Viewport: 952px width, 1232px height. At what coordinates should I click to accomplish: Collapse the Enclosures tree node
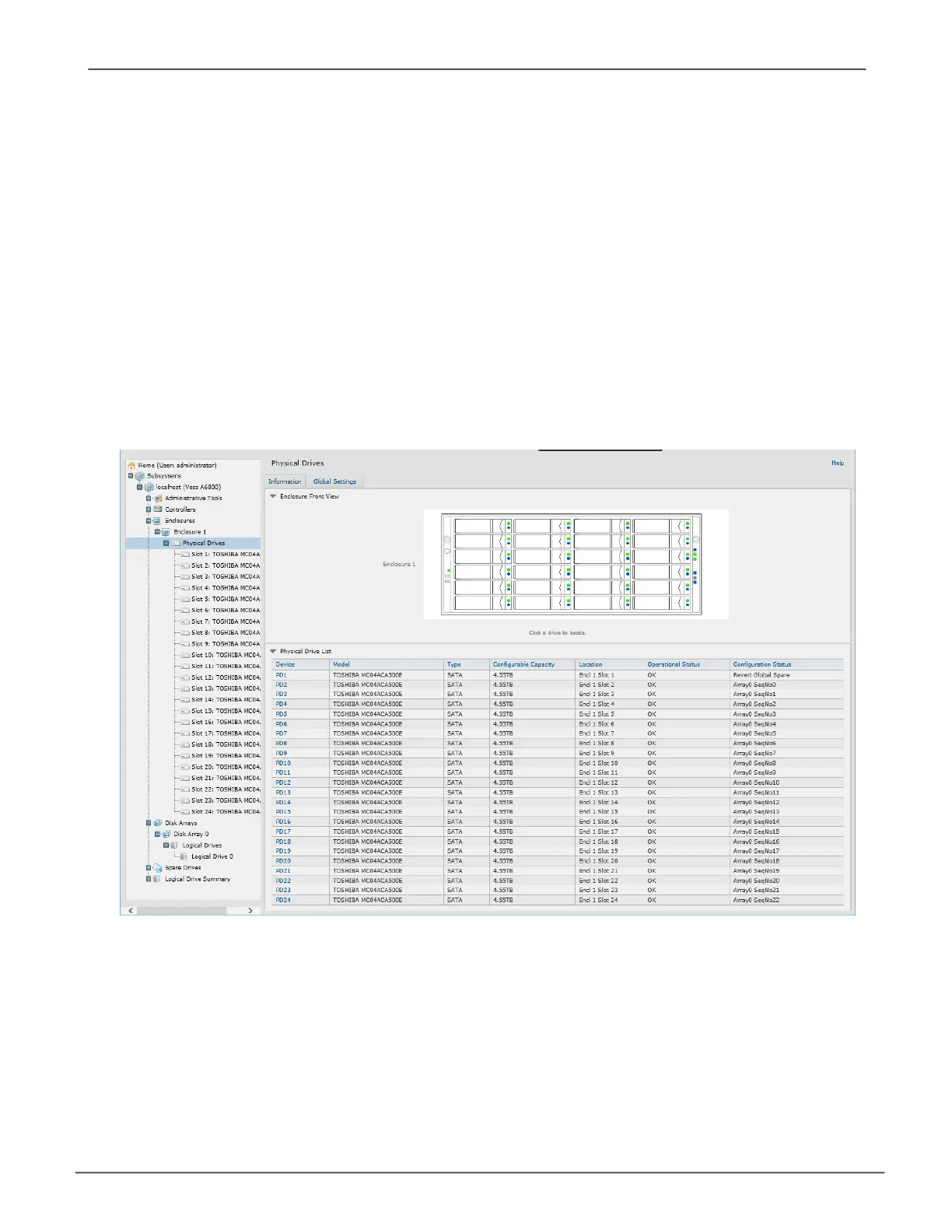(x=149, y=521)
